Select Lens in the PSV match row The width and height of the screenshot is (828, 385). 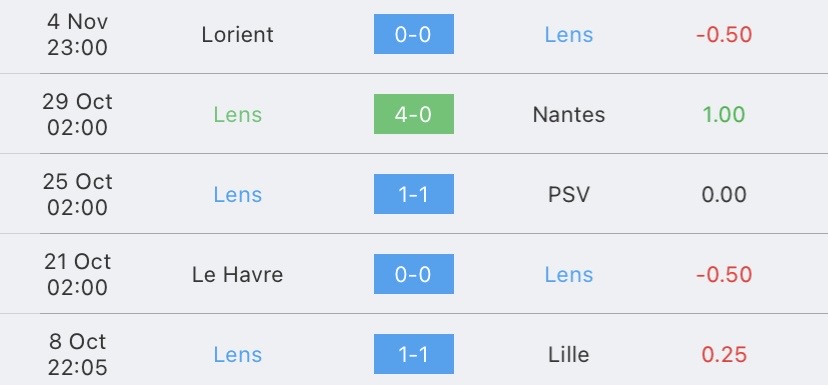[x=238, y=194]
